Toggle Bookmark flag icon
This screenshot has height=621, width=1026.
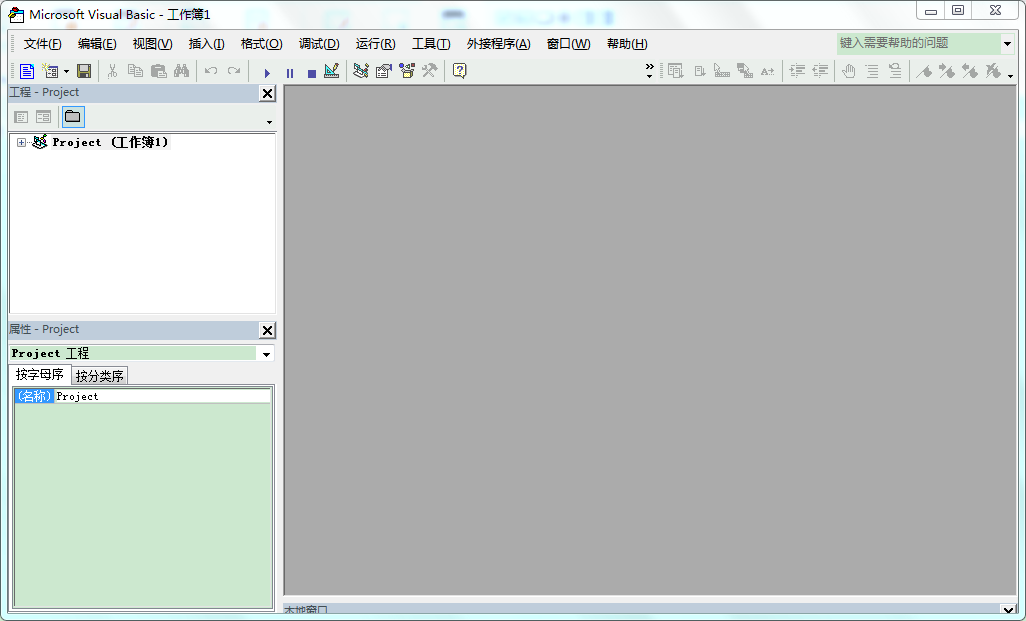pyautogui.click(x=924, y=71)
